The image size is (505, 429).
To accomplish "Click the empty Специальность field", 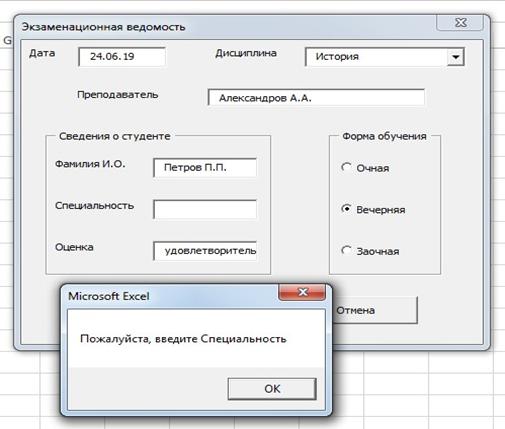I will coord(205,209).
